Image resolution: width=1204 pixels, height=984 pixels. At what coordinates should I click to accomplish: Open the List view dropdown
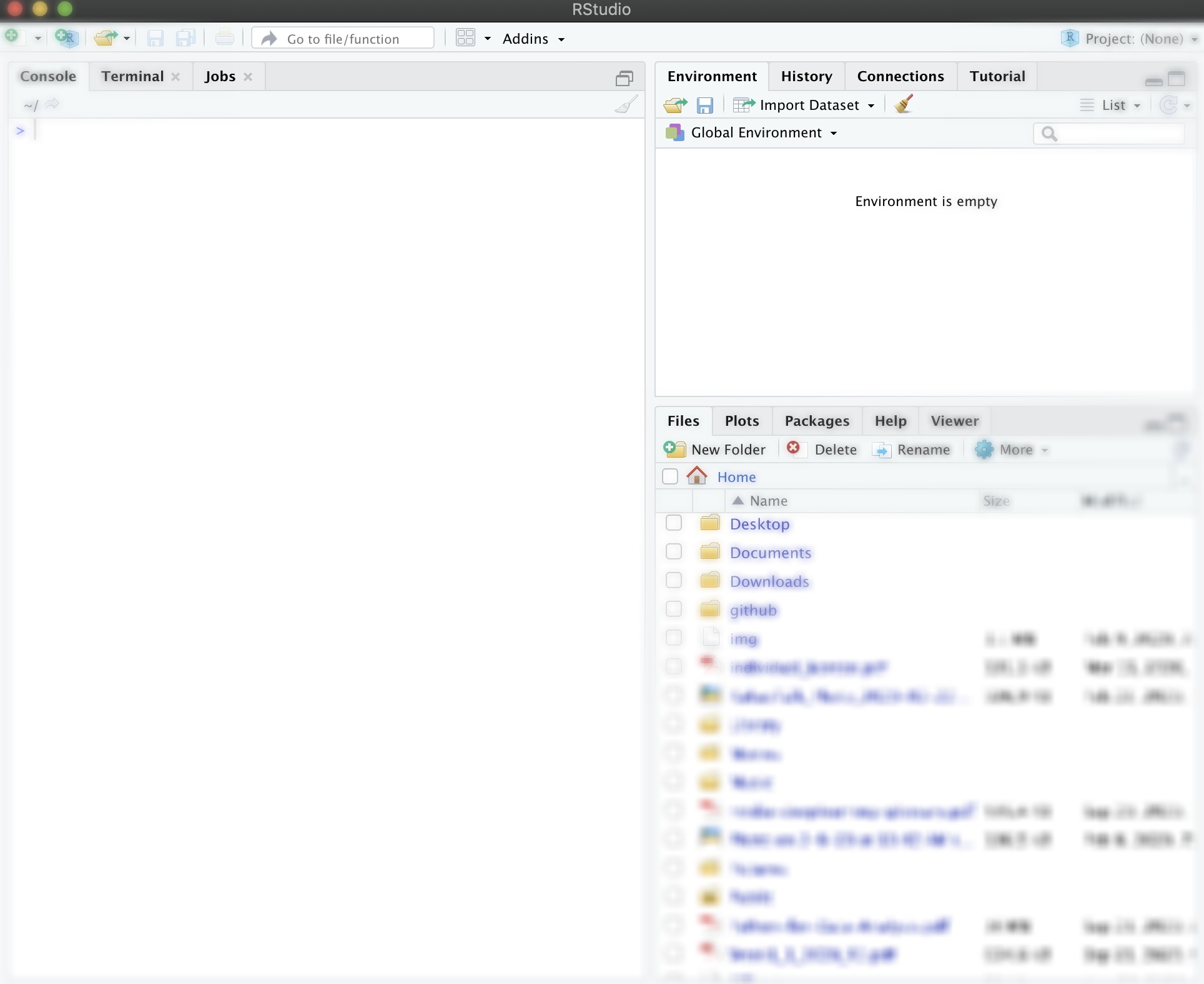pos(1111,105)
